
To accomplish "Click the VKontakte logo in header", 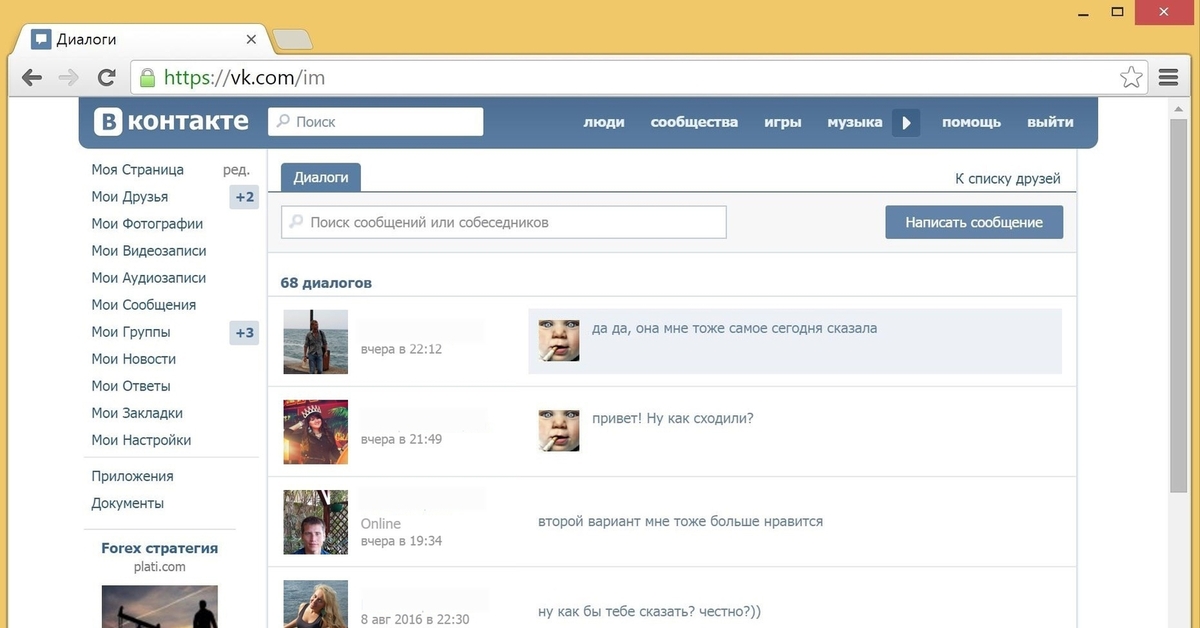I will tap(171, 122).
